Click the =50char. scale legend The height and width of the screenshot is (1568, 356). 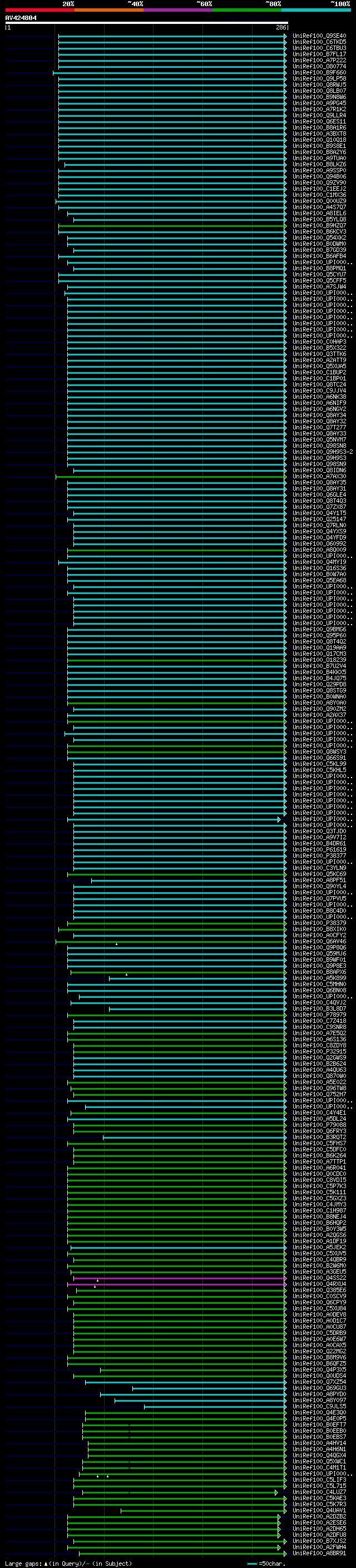(x=266, y=1563)
